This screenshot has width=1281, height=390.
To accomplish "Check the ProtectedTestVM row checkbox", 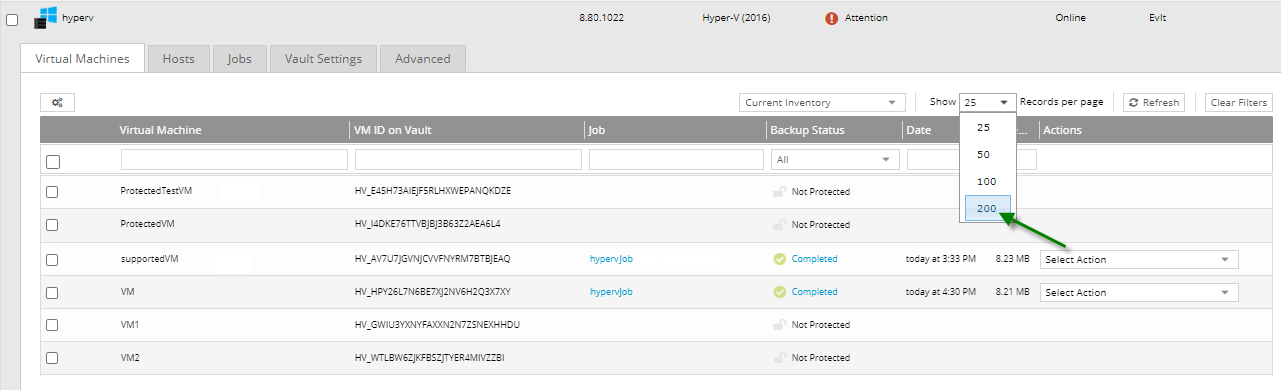I will (52, 192).
